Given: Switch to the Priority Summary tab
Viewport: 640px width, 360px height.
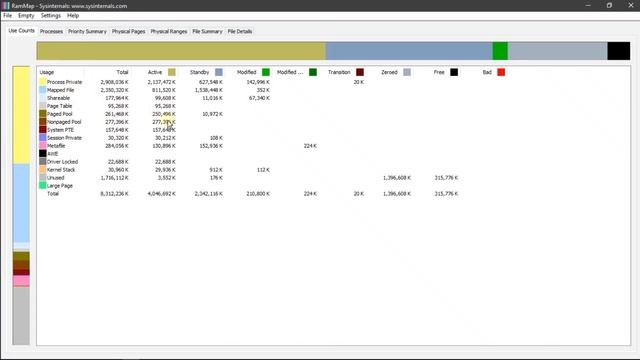Looking at the screenshot, I should [87, 31].
